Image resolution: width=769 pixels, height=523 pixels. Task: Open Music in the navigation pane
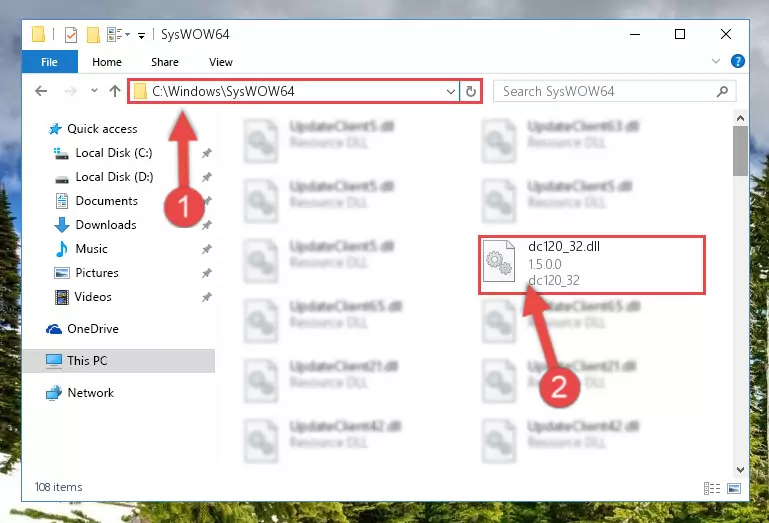(91, 249)
